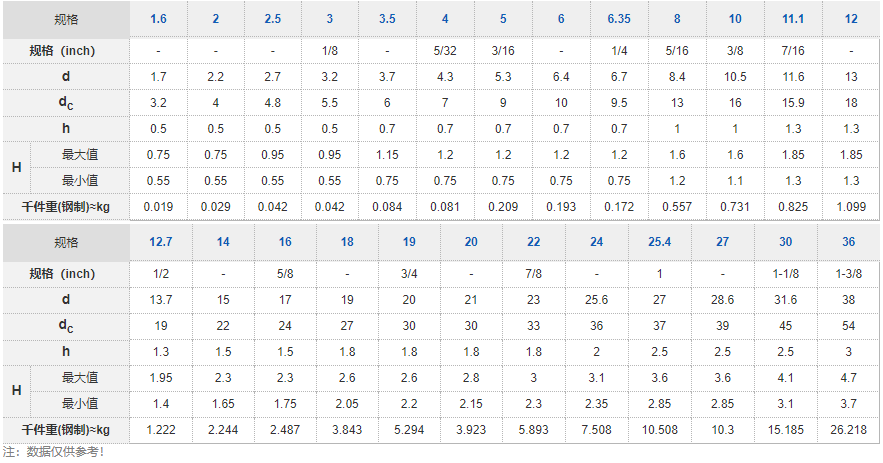
Task: Select the 25.4 size column header
Action: click(659, 242)
